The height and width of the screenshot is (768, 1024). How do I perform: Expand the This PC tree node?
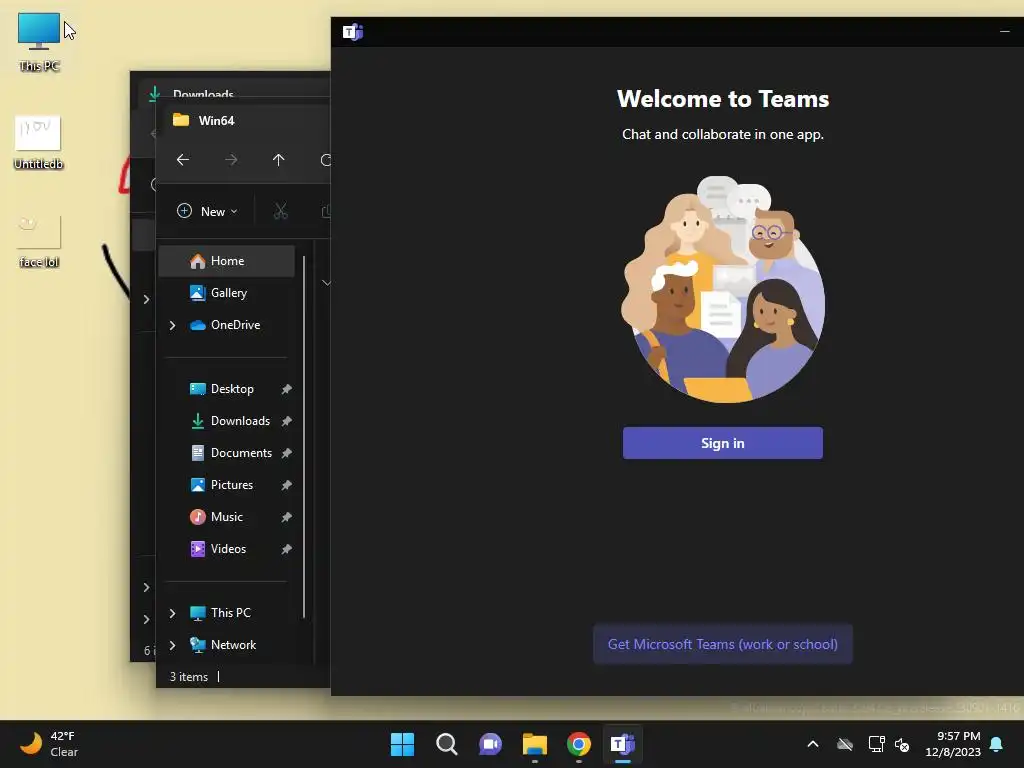pos(172,613)
